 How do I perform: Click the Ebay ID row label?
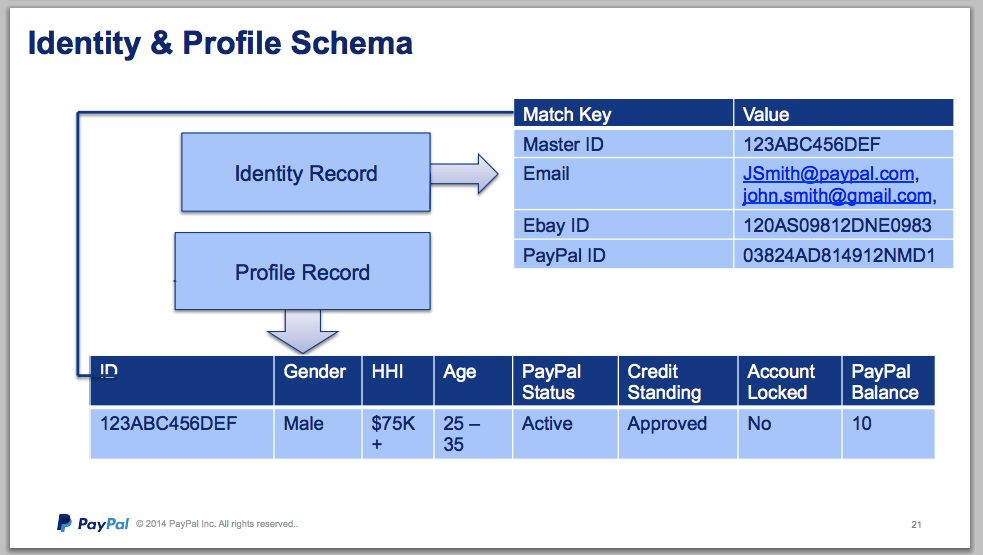point(556,225)
